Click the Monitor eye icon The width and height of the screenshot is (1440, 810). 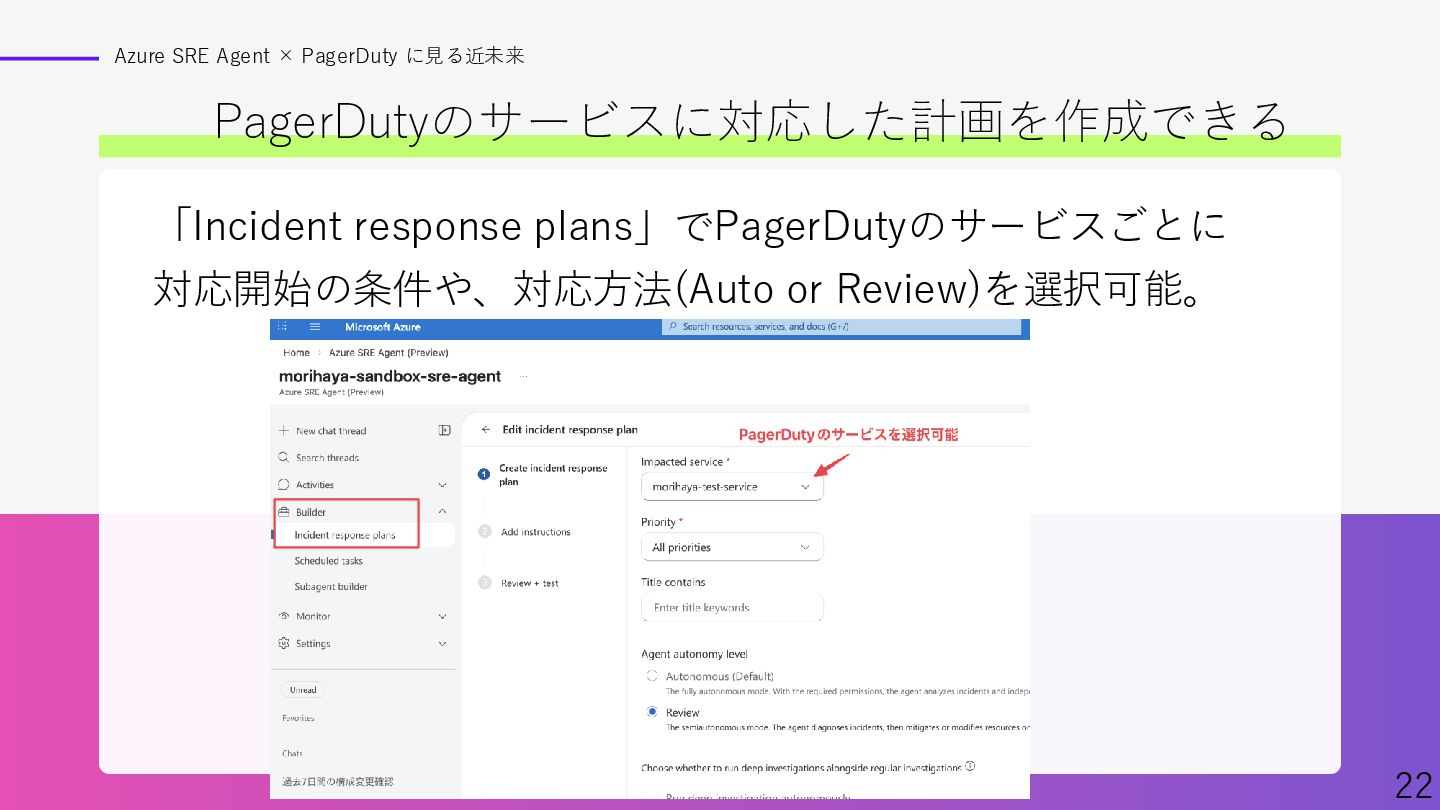[x=284, y=616]
